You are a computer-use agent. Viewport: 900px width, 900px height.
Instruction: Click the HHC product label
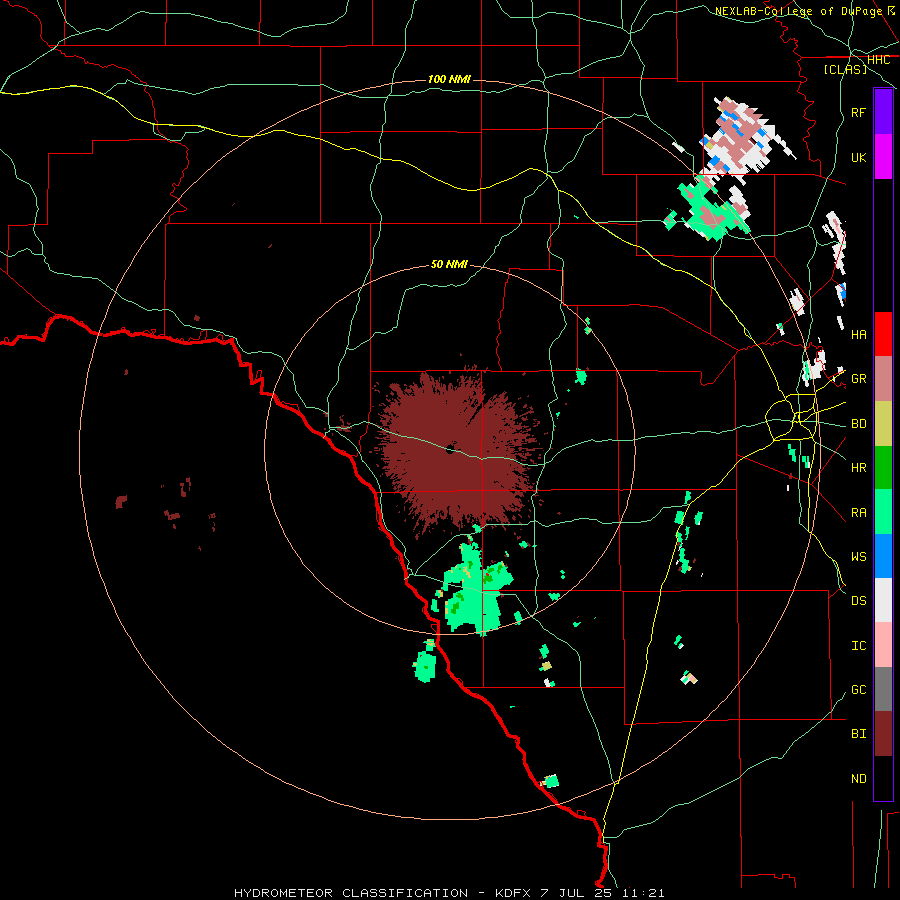pyautogui.click(x=878, y=60)
